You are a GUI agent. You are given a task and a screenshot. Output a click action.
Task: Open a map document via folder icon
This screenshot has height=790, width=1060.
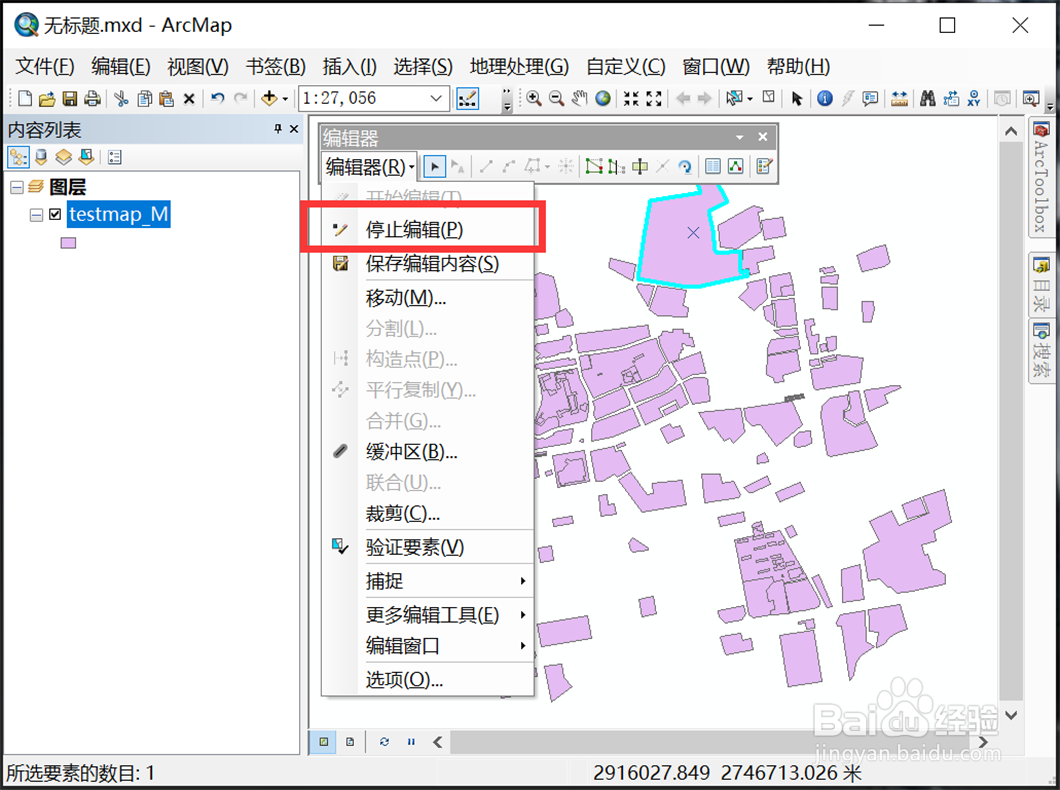pos(47,99)
